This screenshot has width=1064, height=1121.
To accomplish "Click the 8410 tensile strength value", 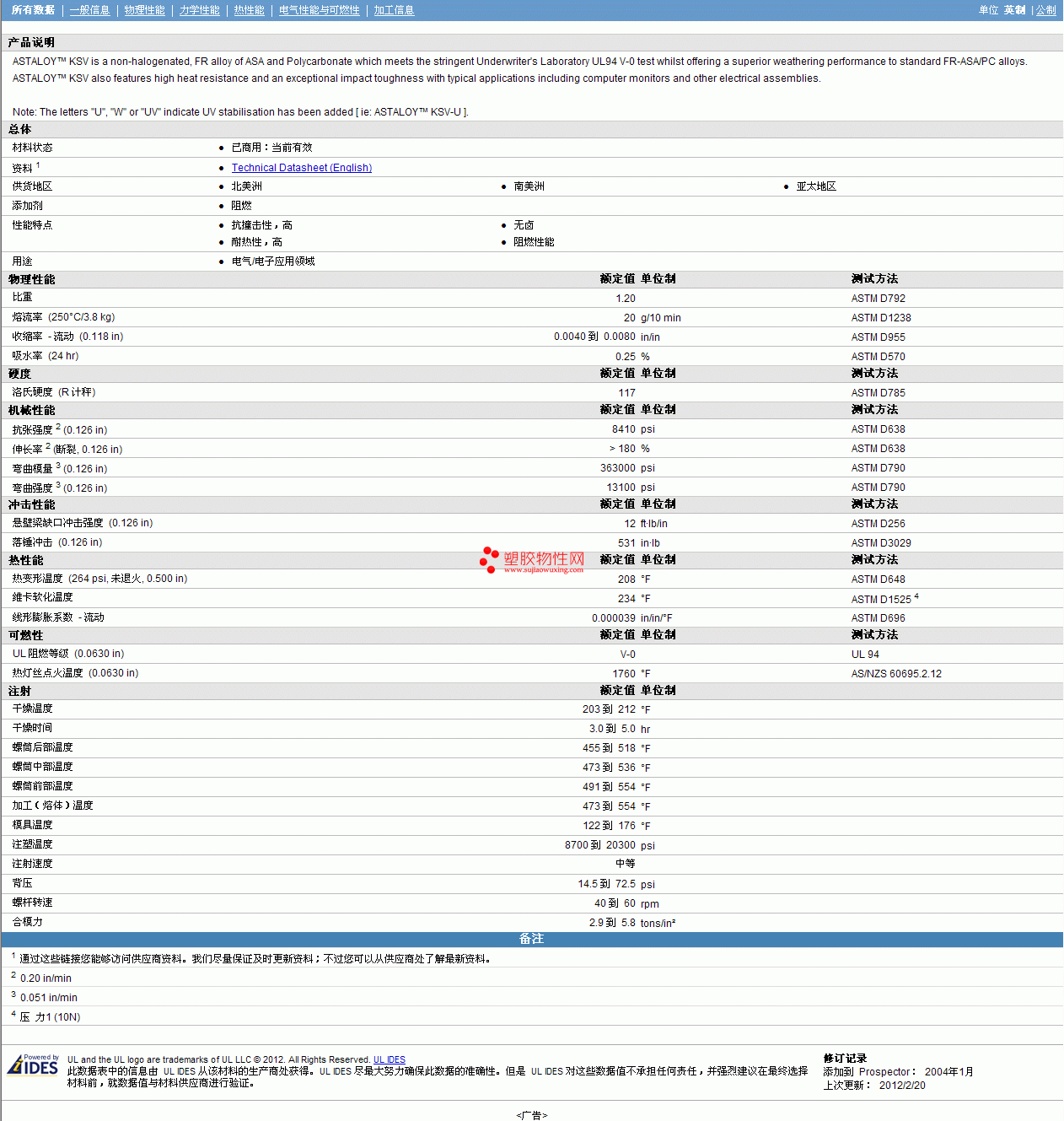I will 624,429.
